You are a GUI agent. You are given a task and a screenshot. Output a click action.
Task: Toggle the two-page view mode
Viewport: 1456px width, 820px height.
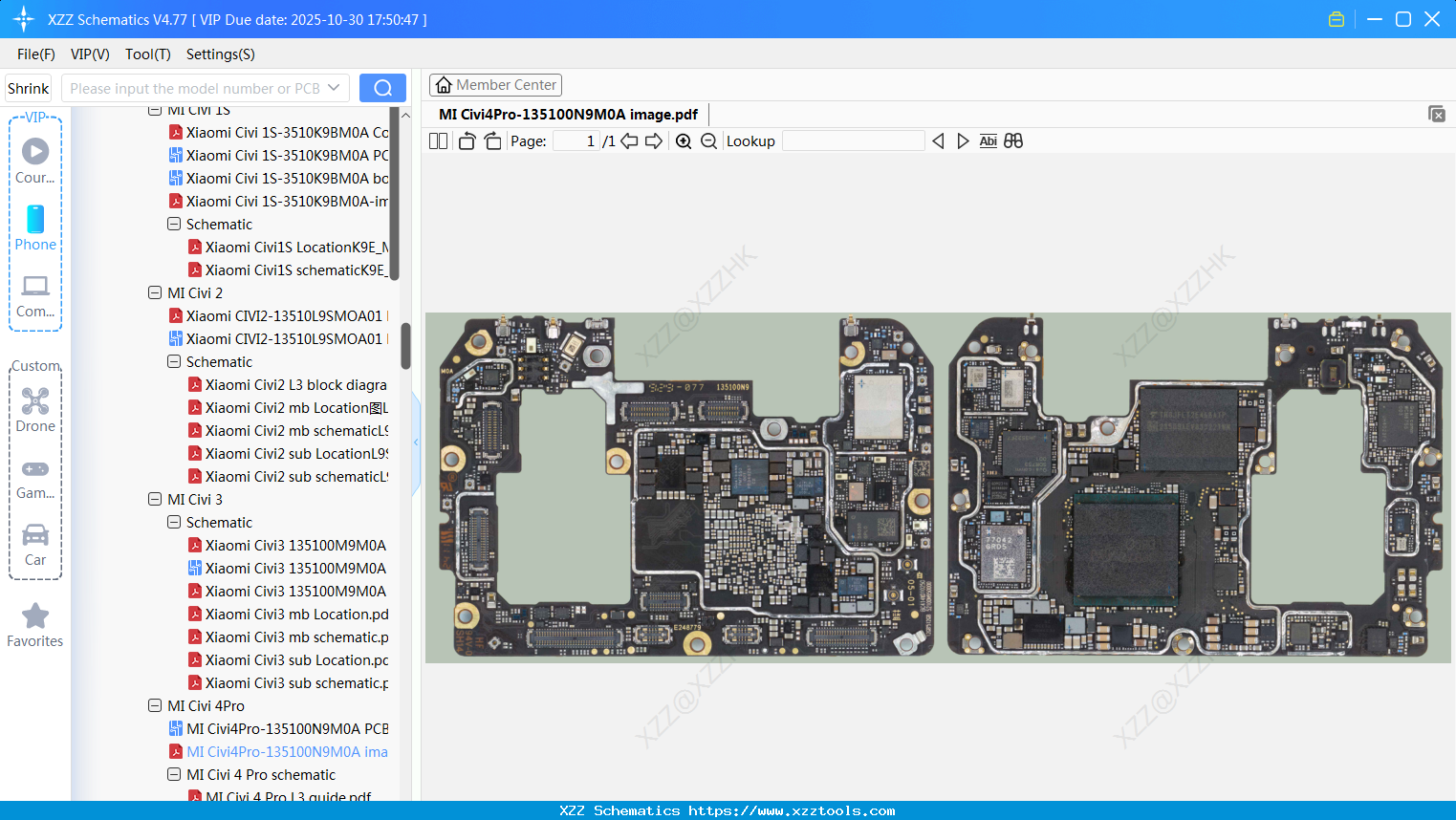point(437,140)
